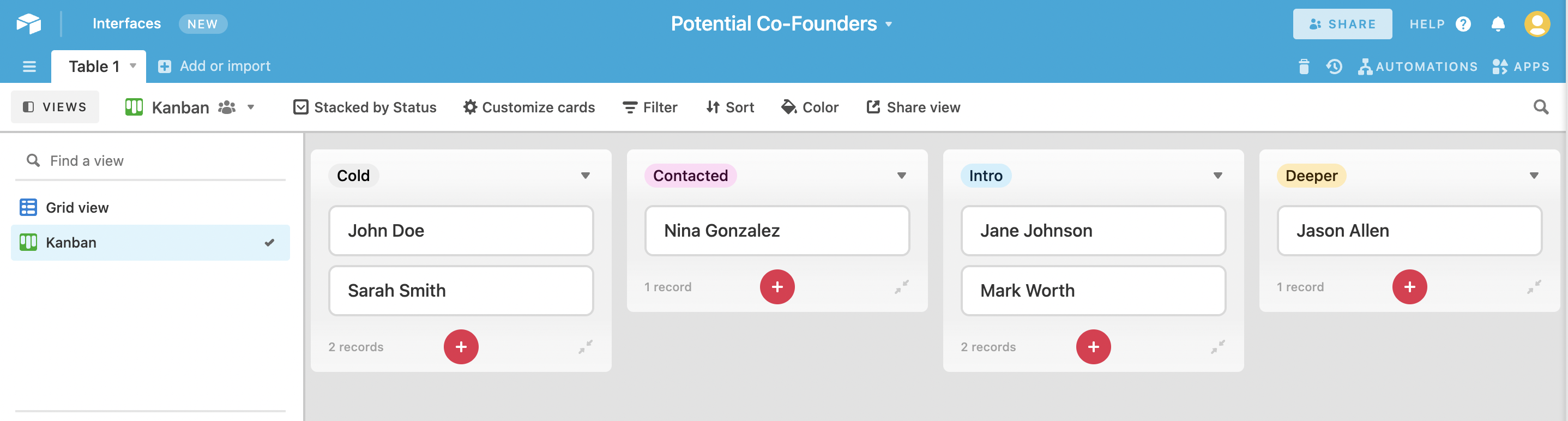The image size is (1568, 421).
Task: Click the SHARE button
Action: 1342,24
